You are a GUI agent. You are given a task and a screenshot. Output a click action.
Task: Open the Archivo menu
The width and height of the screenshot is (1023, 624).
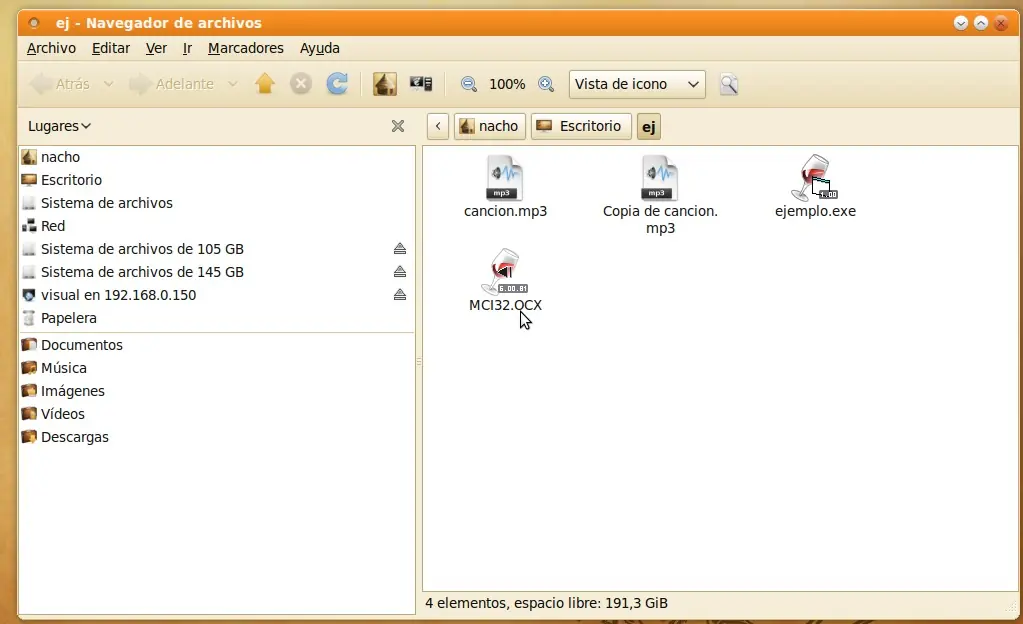coord(51,48)
